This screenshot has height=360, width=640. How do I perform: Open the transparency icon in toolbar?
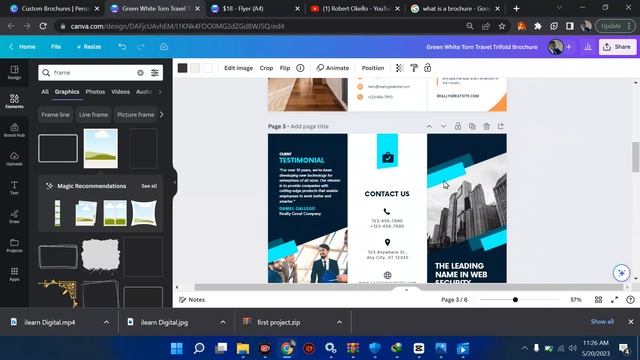[400, 68]
